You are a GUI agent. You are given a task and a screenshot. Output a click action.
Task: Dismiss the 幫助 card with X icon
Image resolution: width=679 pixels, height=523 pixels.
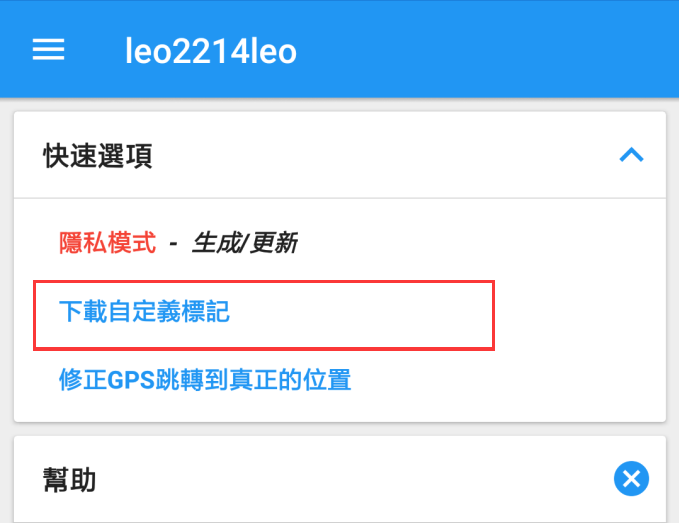(x=630, y=479)
